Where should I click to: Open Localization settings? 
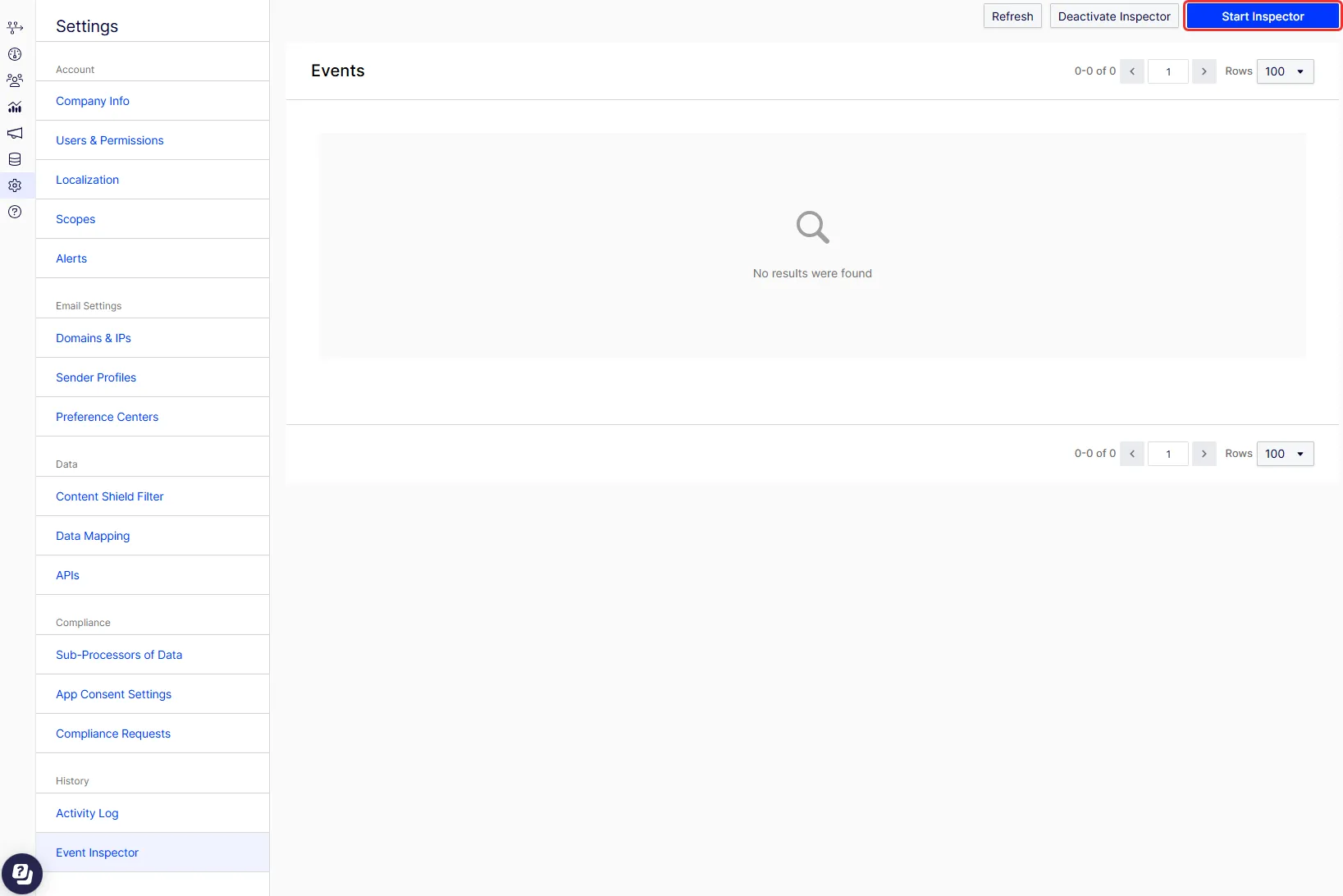click(x=153, y=180)
